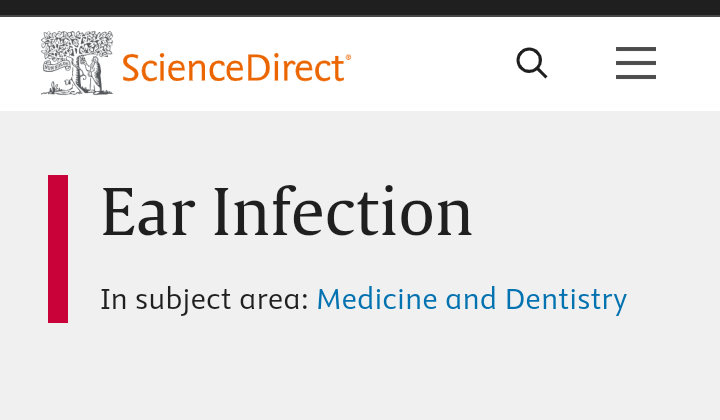Follow the Medicine and Dentistry link

pos(472,299)
